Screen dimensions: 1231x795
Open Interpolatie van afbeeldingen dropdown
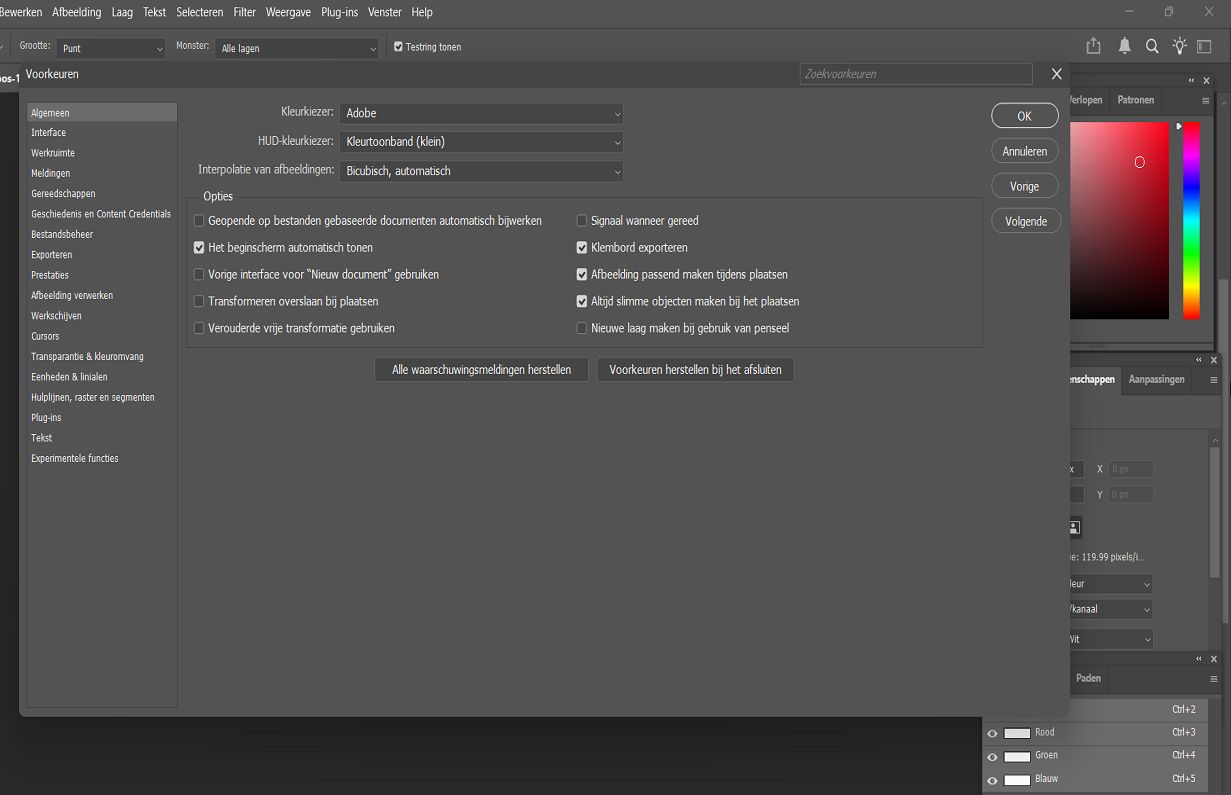coord(481,172)
